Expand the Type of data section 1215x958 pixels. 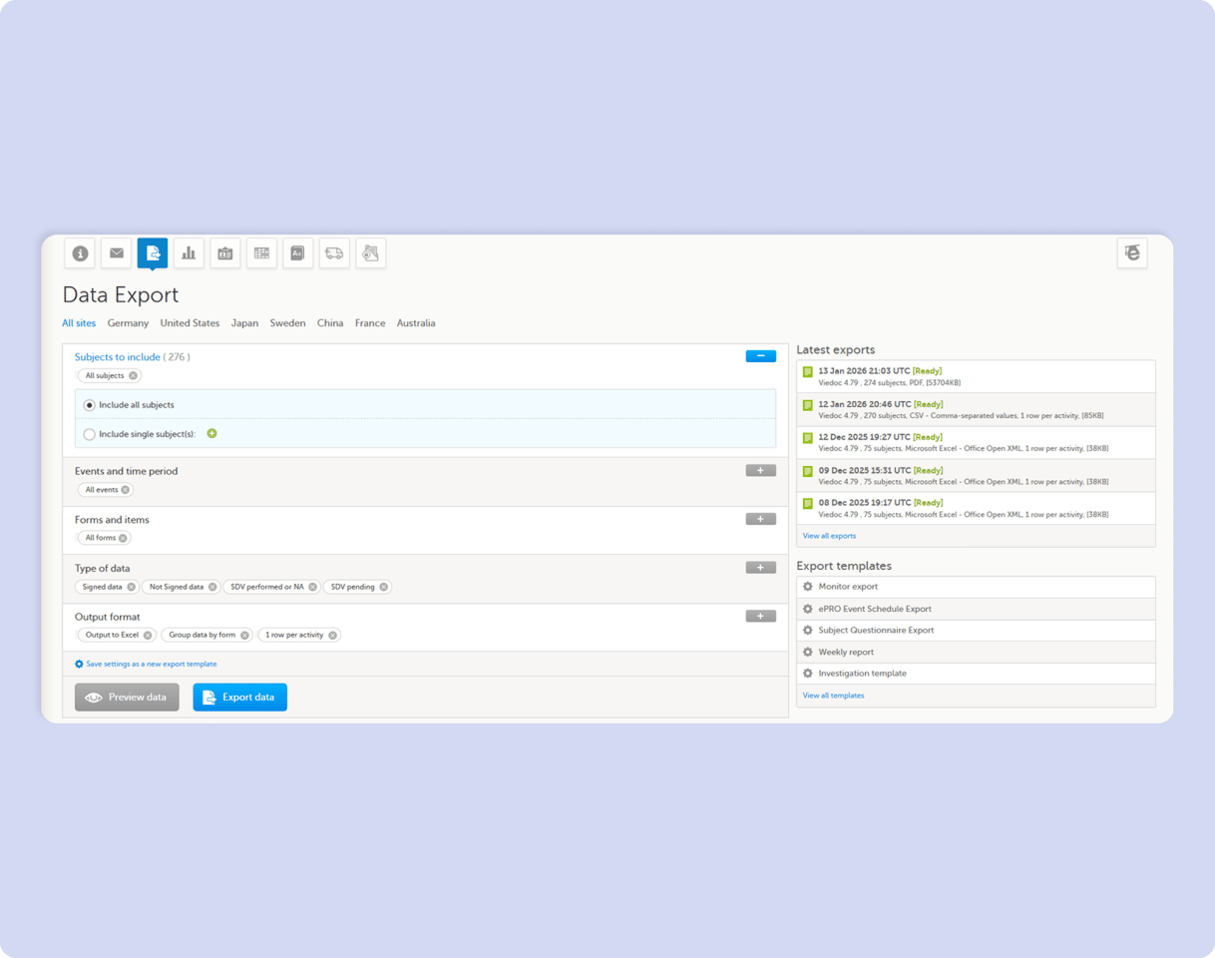point(760,567)
